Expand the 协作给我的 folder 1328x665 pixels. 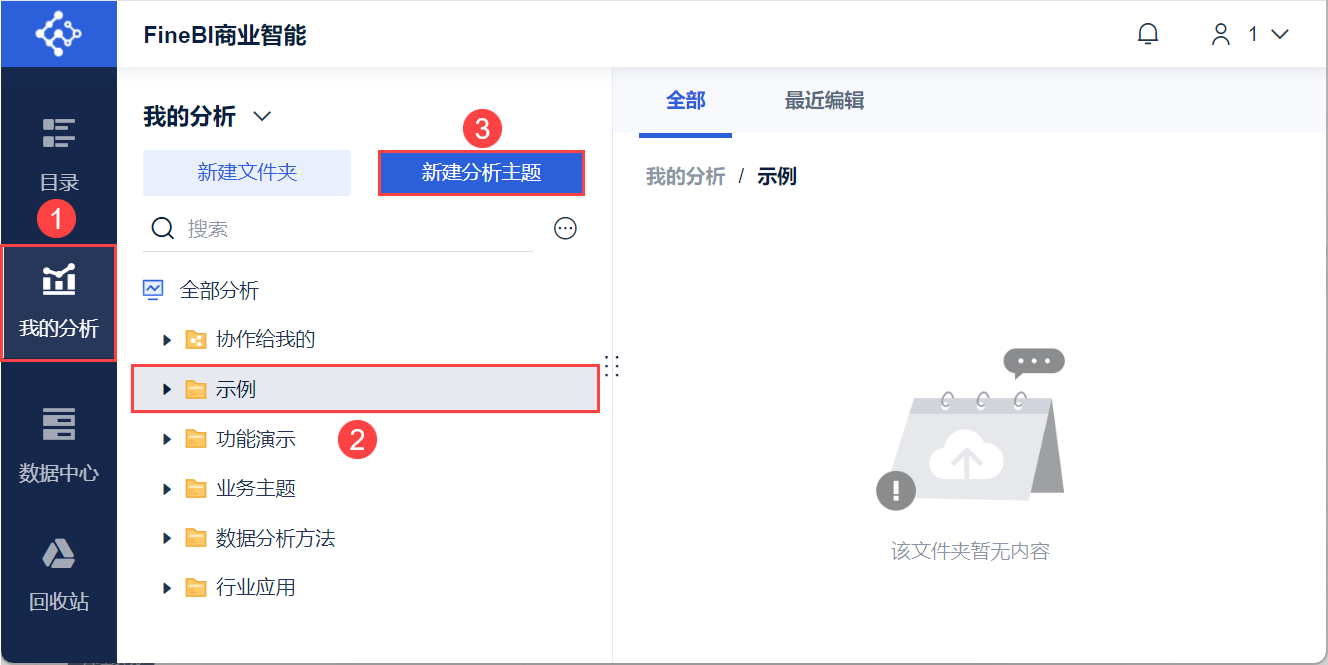point(167,340)
